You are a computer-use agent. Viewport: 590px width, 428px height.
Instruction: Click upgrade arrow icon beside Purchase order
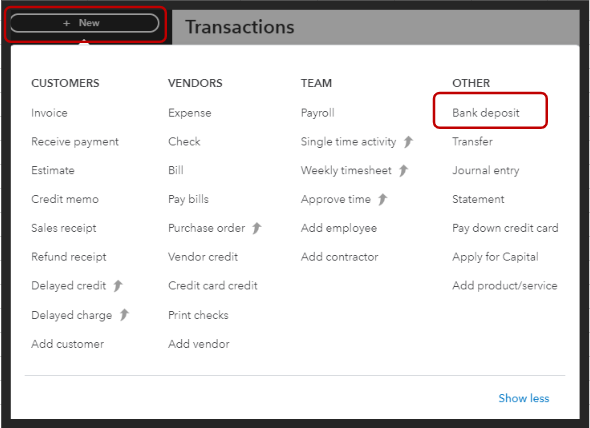click(257, 228)
